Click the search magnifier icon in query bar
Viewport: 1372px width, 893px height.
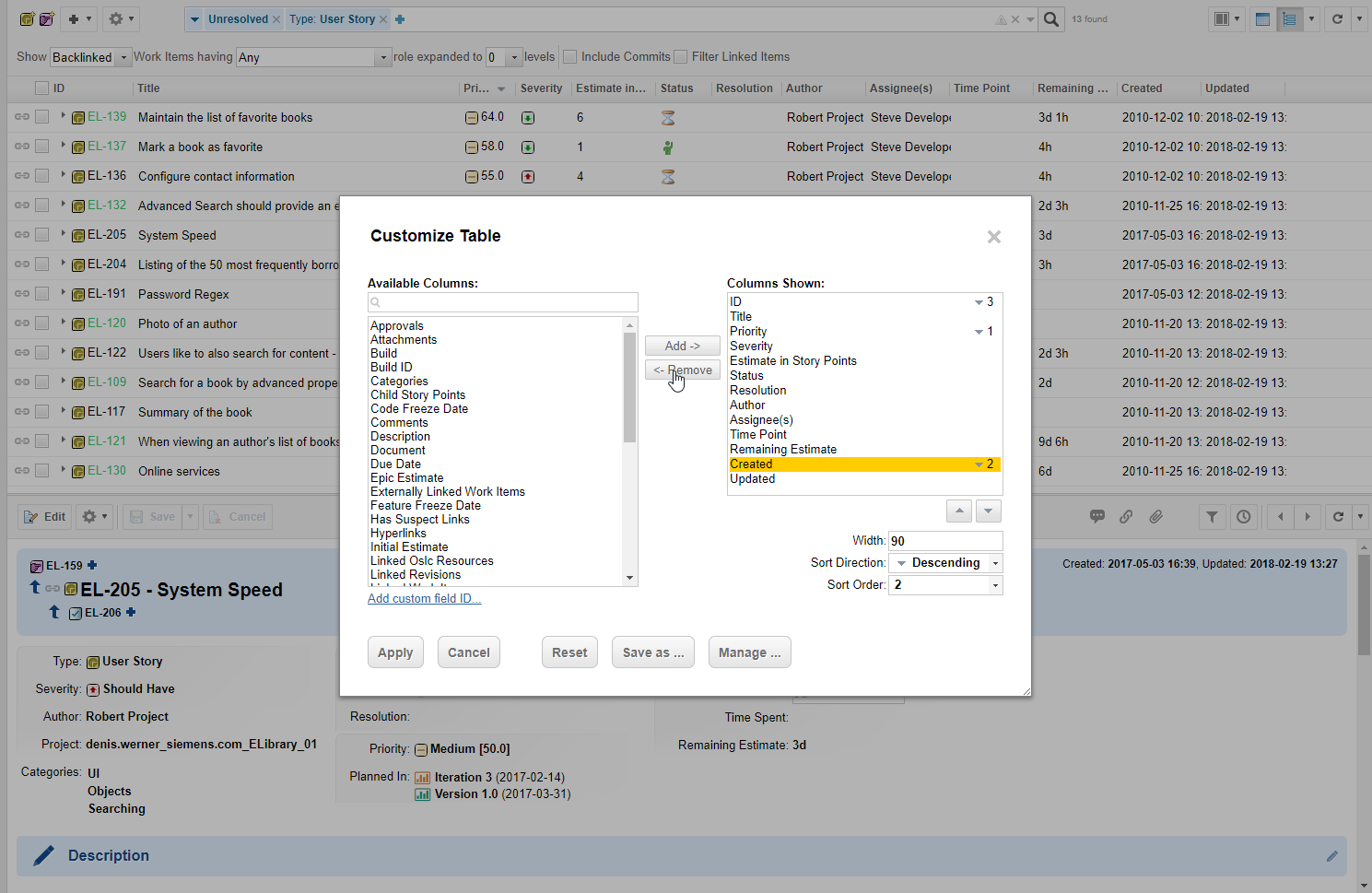[1051, 19]
